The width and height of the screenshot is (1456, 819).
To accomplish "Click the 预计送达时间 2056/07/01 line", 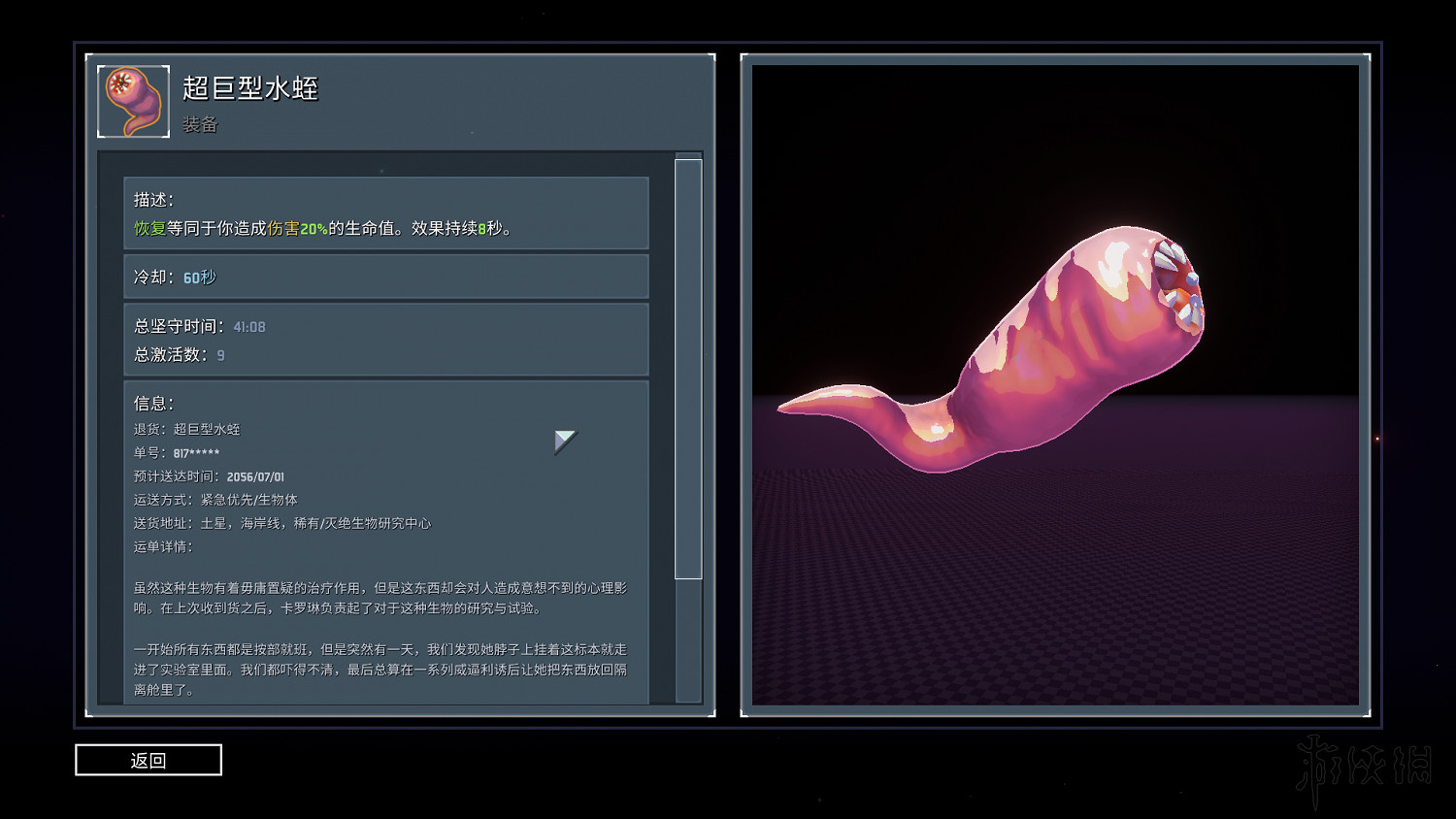I will point(209,476).
